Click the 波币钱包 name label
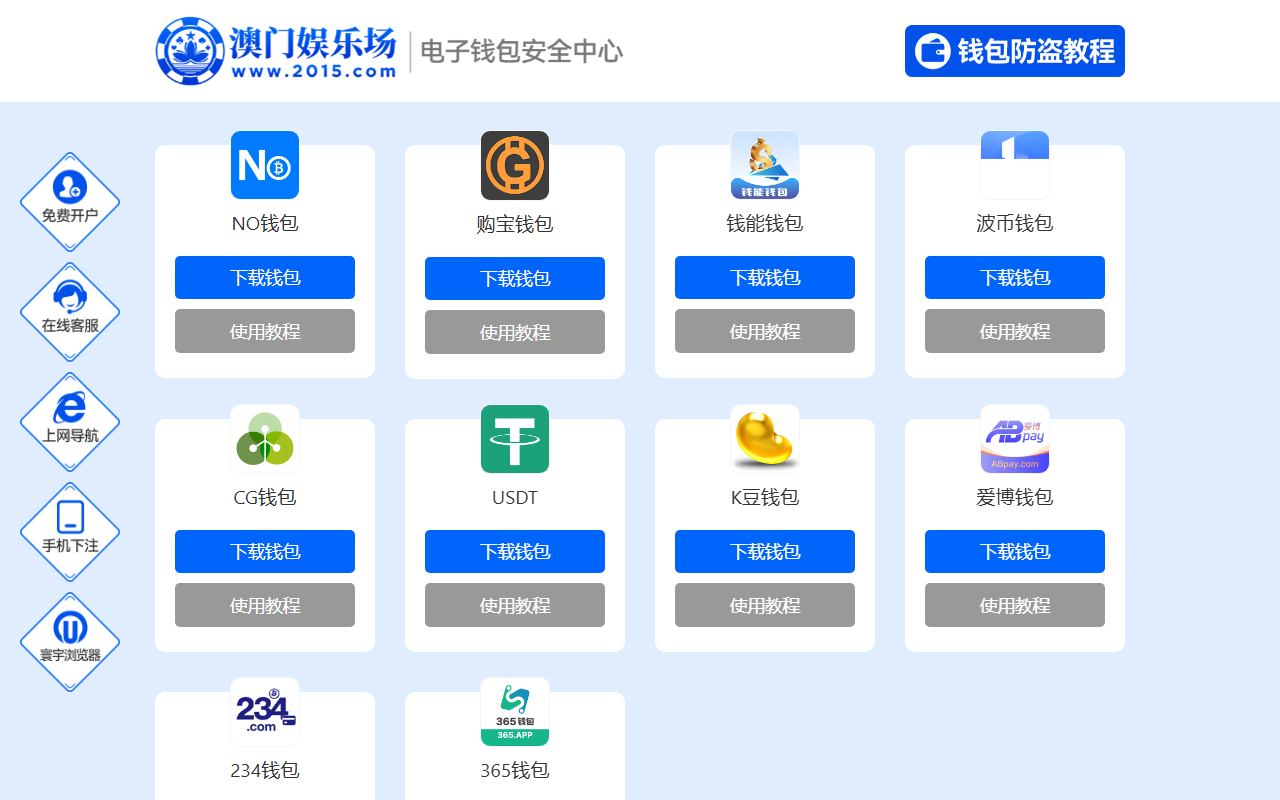 (1015, 223)
